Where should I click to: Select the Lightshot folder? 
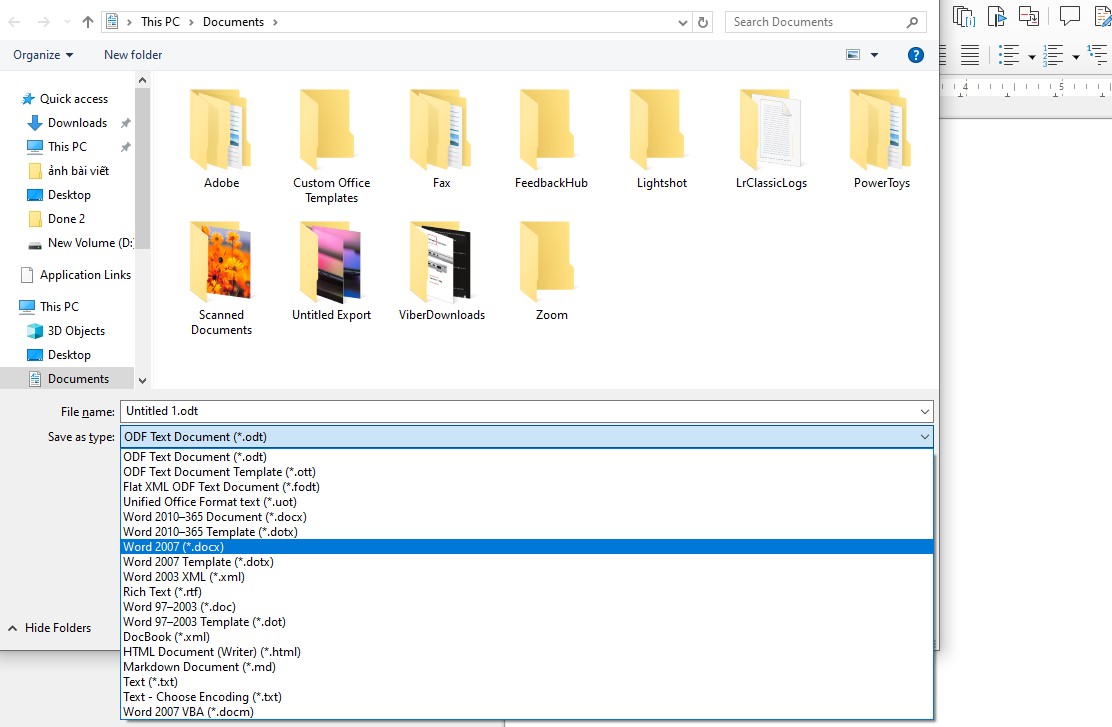[661, 139]
